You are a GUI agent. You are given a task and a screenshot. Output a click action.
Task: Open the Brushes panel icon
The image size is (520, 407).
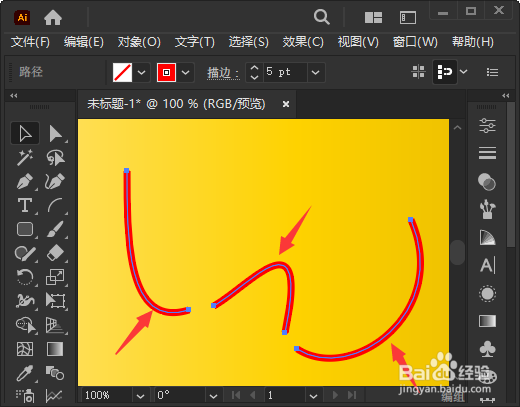(487, 209)
